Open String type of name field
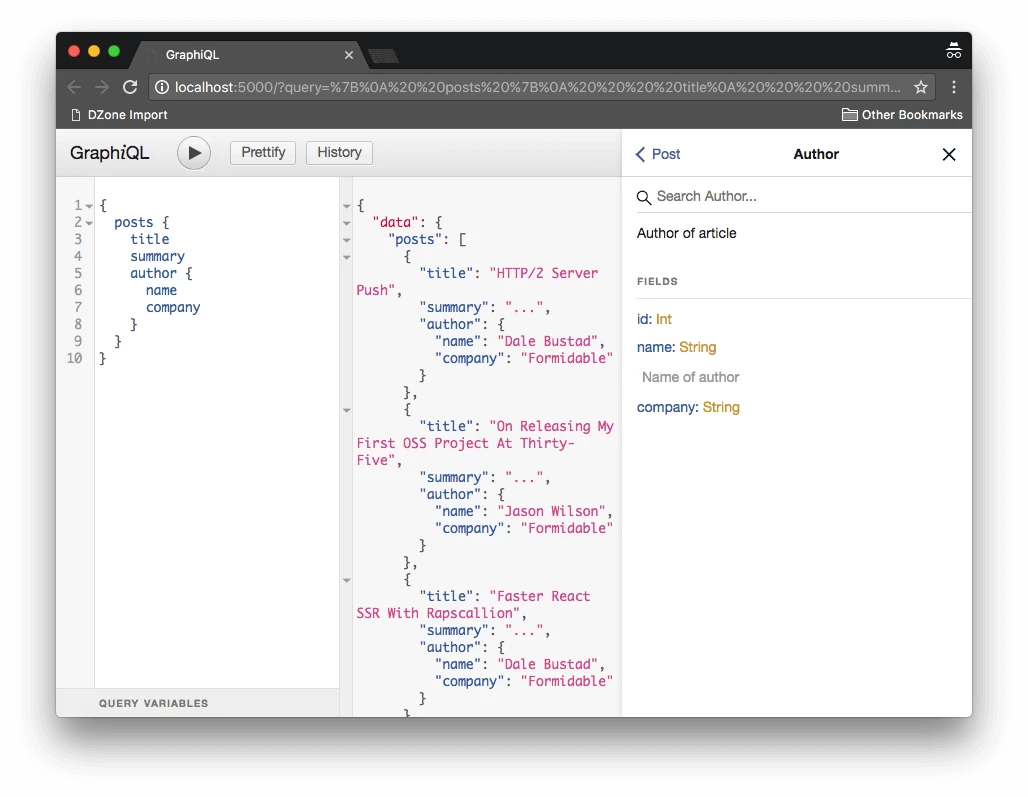 coord(698,347)
